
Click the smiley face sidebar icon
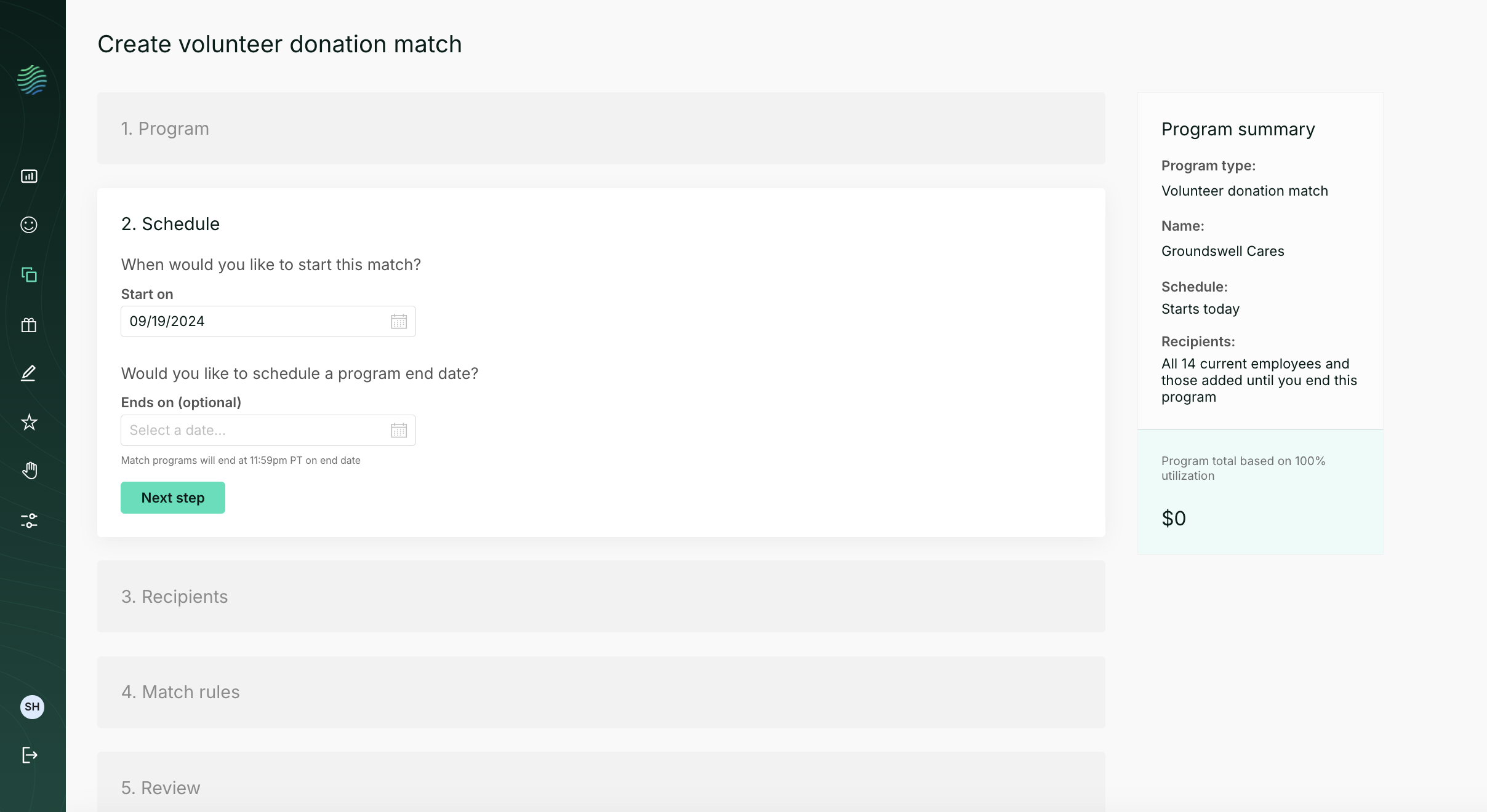pos(29,225)
